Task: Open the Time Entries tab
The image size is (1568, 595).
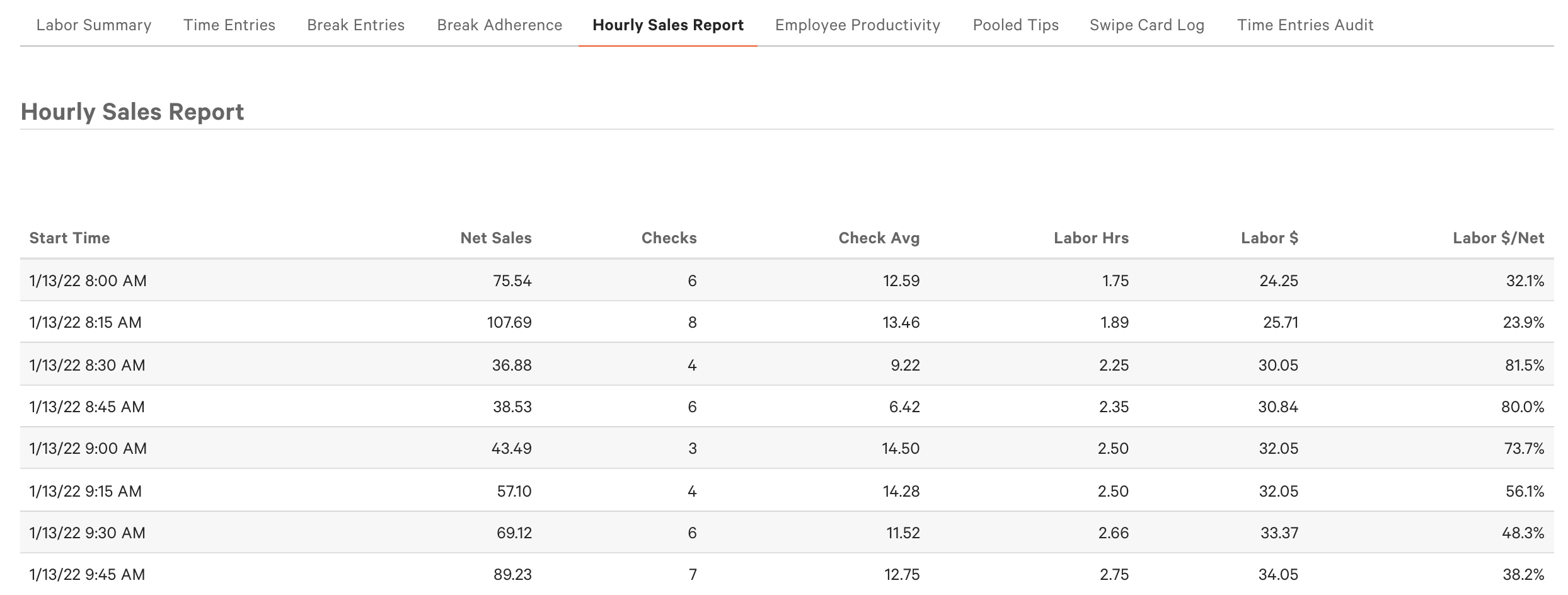Action: click(229, 25)
